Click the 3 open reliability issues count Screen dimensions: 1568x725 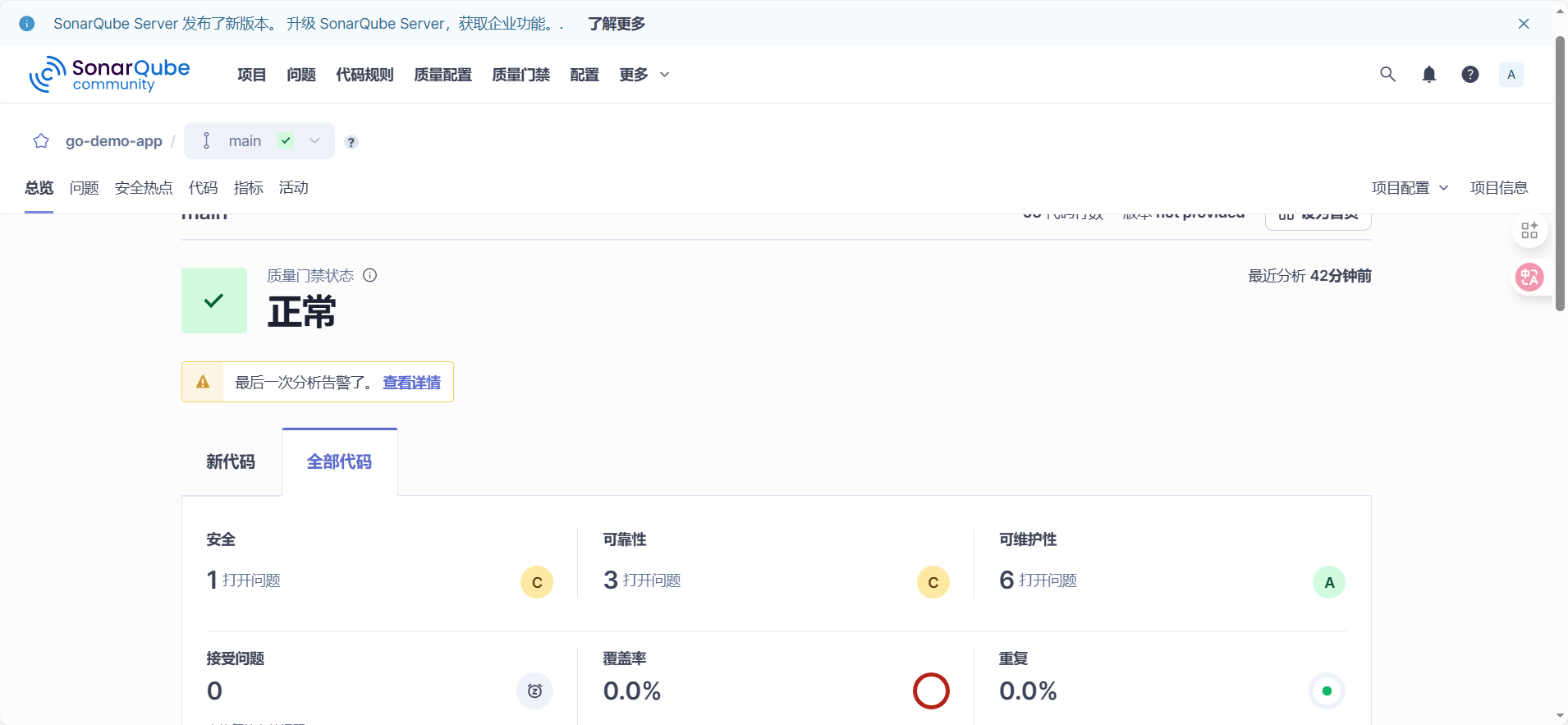pos(611,580)
